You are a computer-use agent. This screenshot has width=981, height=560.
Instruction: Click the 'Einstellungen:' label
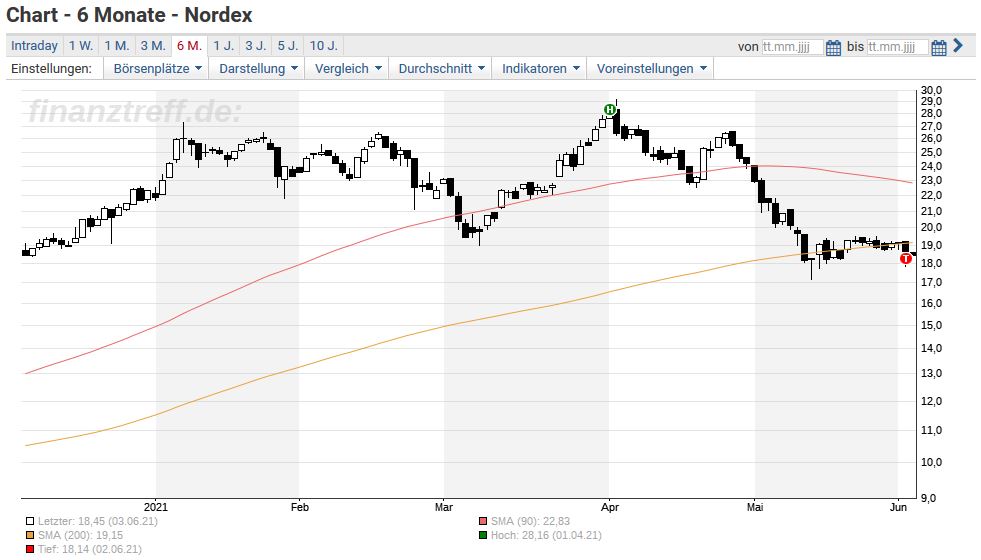51,69
